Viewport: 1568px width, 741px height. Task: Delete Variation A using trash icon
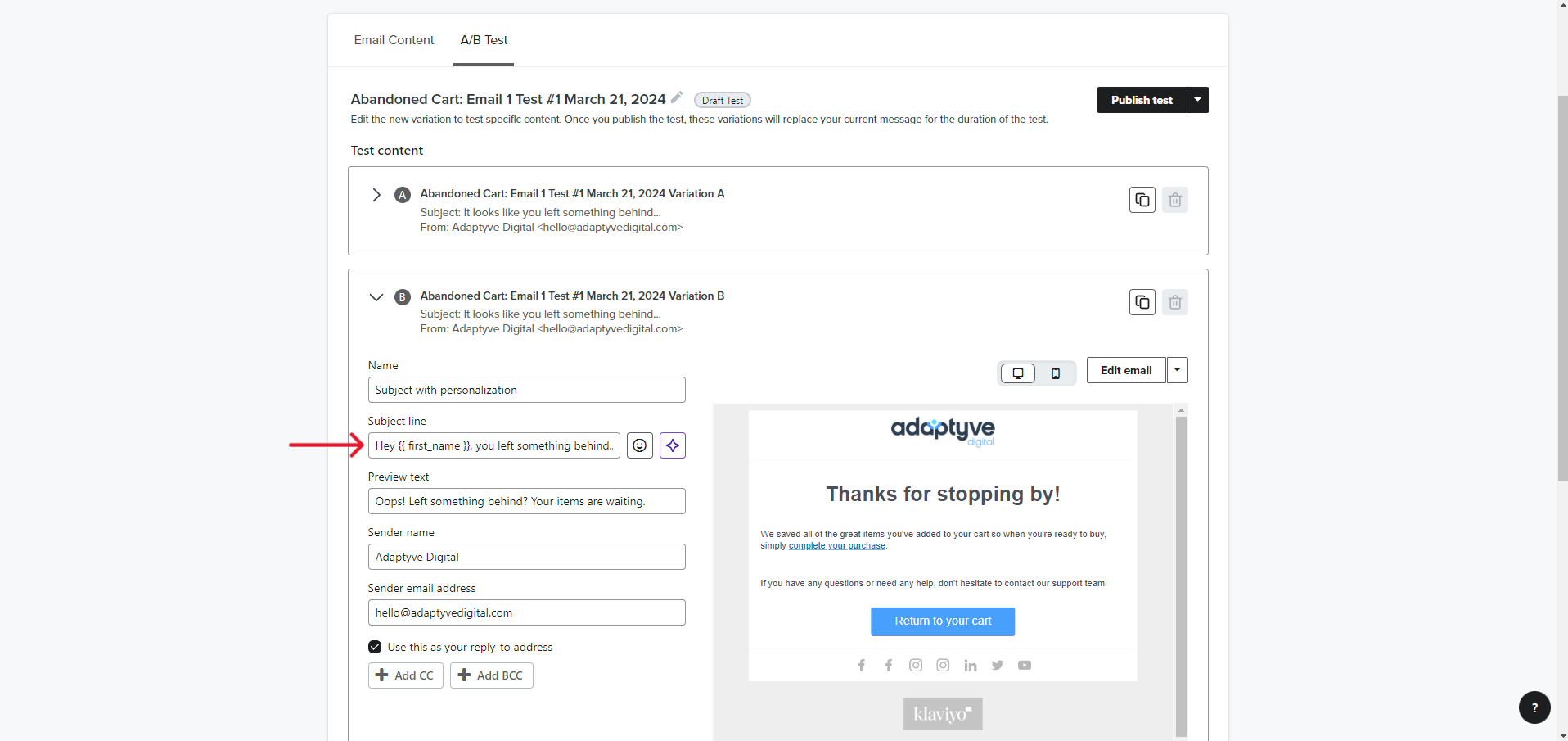click(1174, 200)
